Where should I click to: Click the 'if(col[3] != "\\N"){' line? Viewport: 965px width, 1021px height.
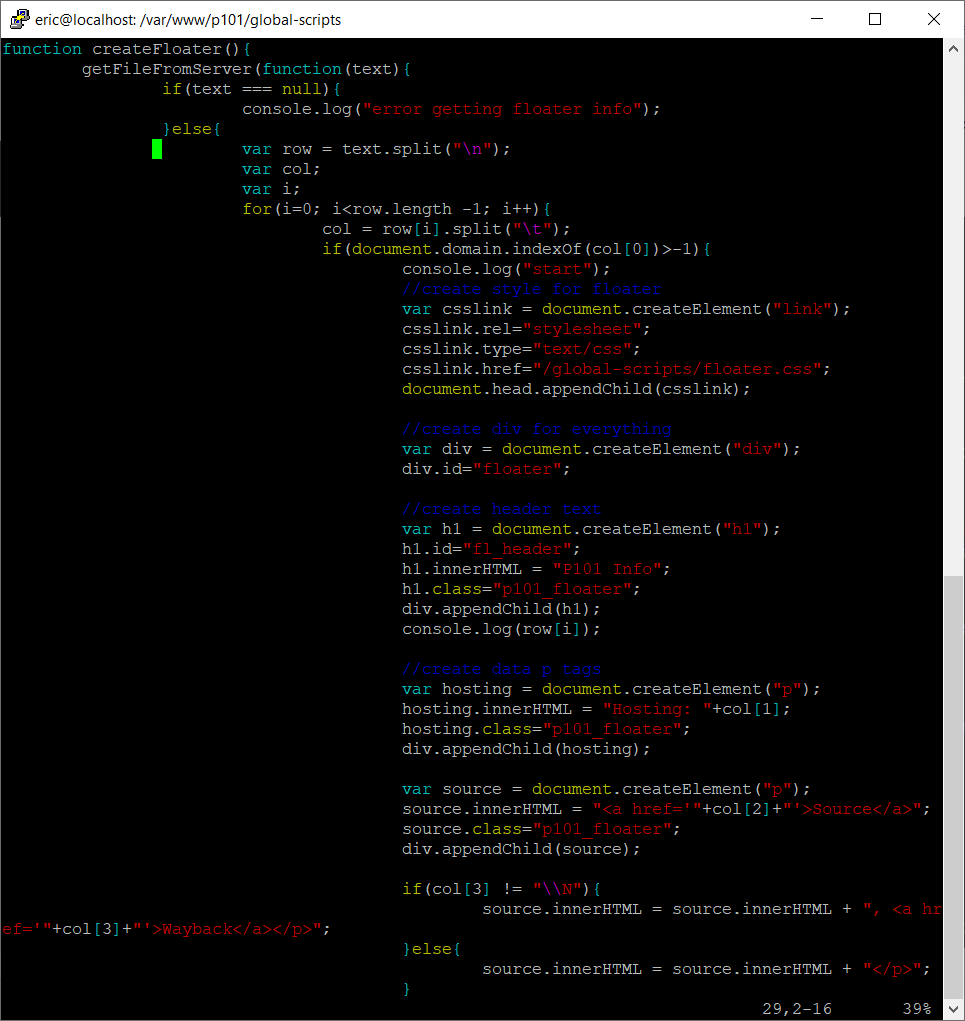(501, 889)
